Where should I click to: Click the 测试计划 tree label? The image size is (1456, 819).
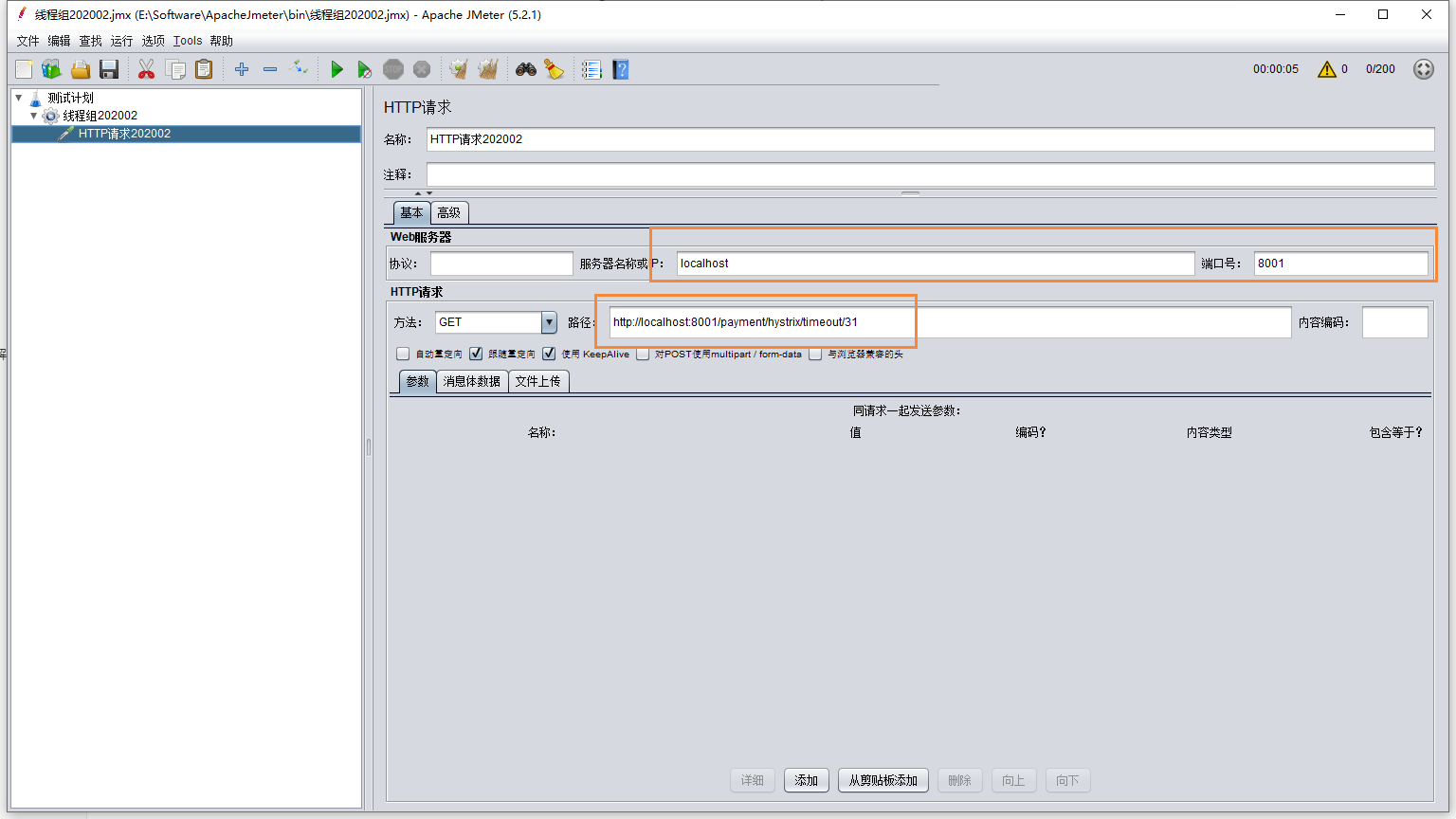pos(71,98)
